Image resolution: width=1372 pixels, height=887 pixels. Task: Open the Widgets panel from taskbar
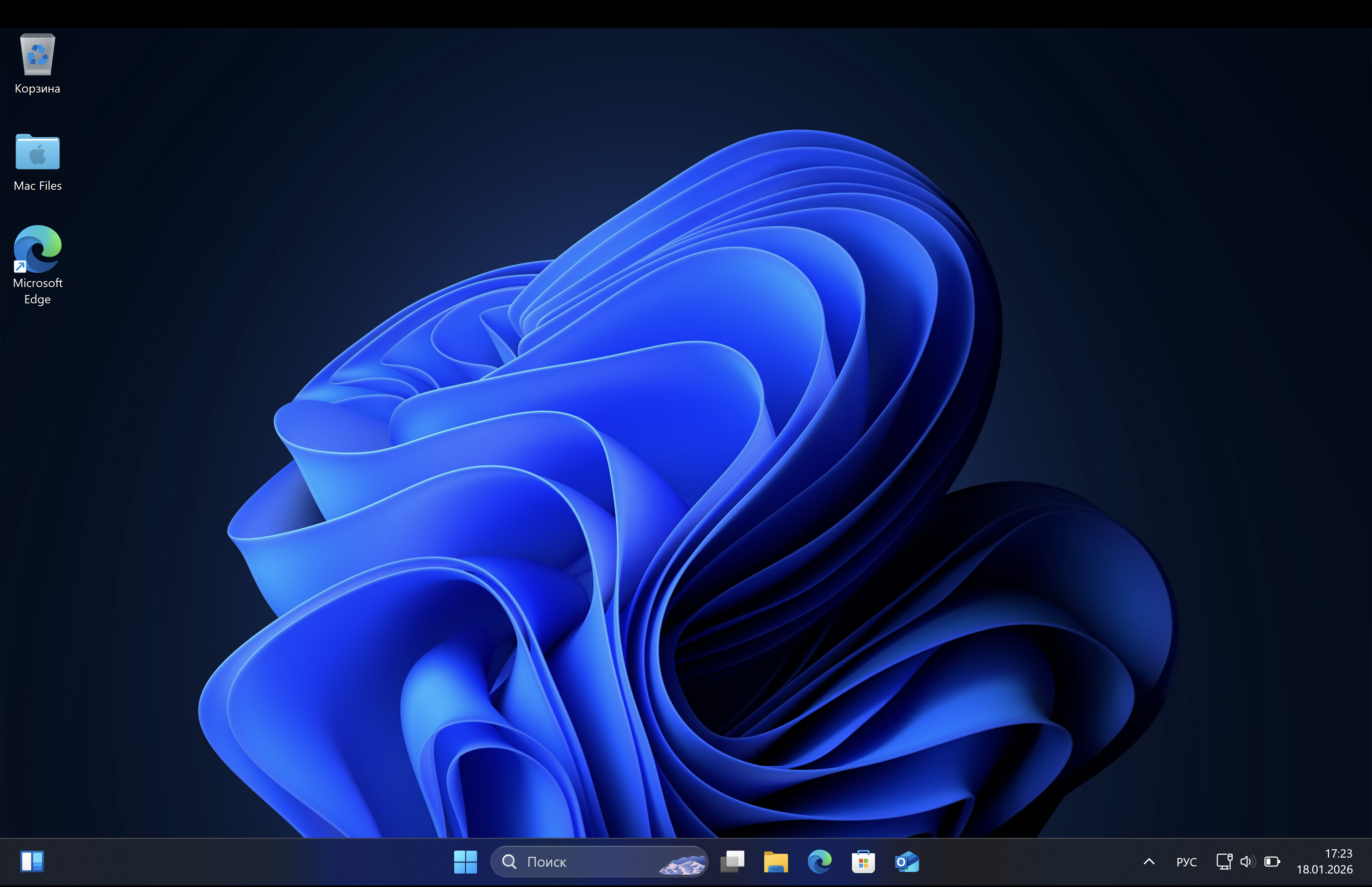32,862
